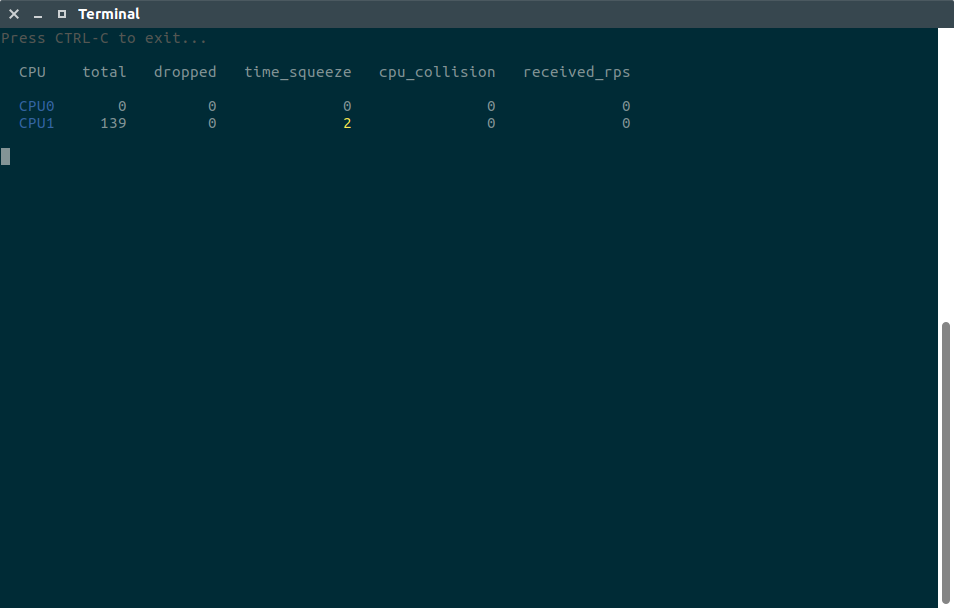954x608 pixels.
Task: Click the CPU0 total value 0
Action: (122, 106)
